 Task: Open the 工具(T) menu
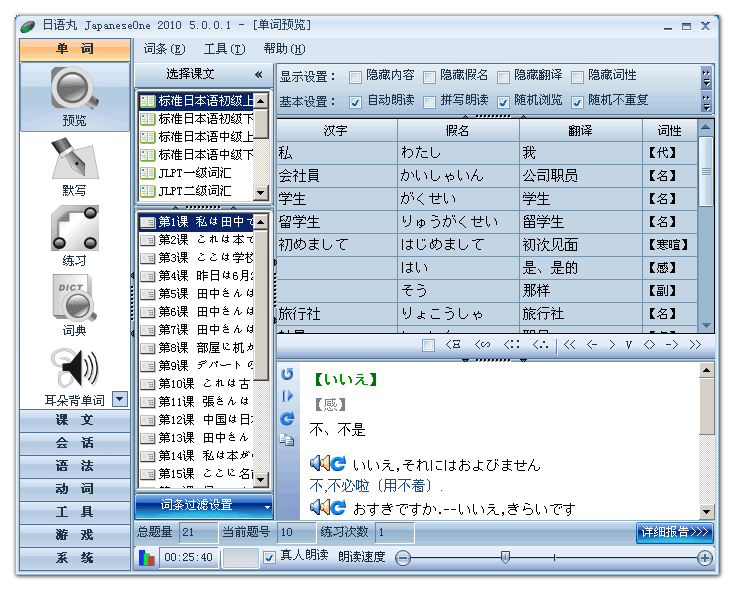coord(223,48)
